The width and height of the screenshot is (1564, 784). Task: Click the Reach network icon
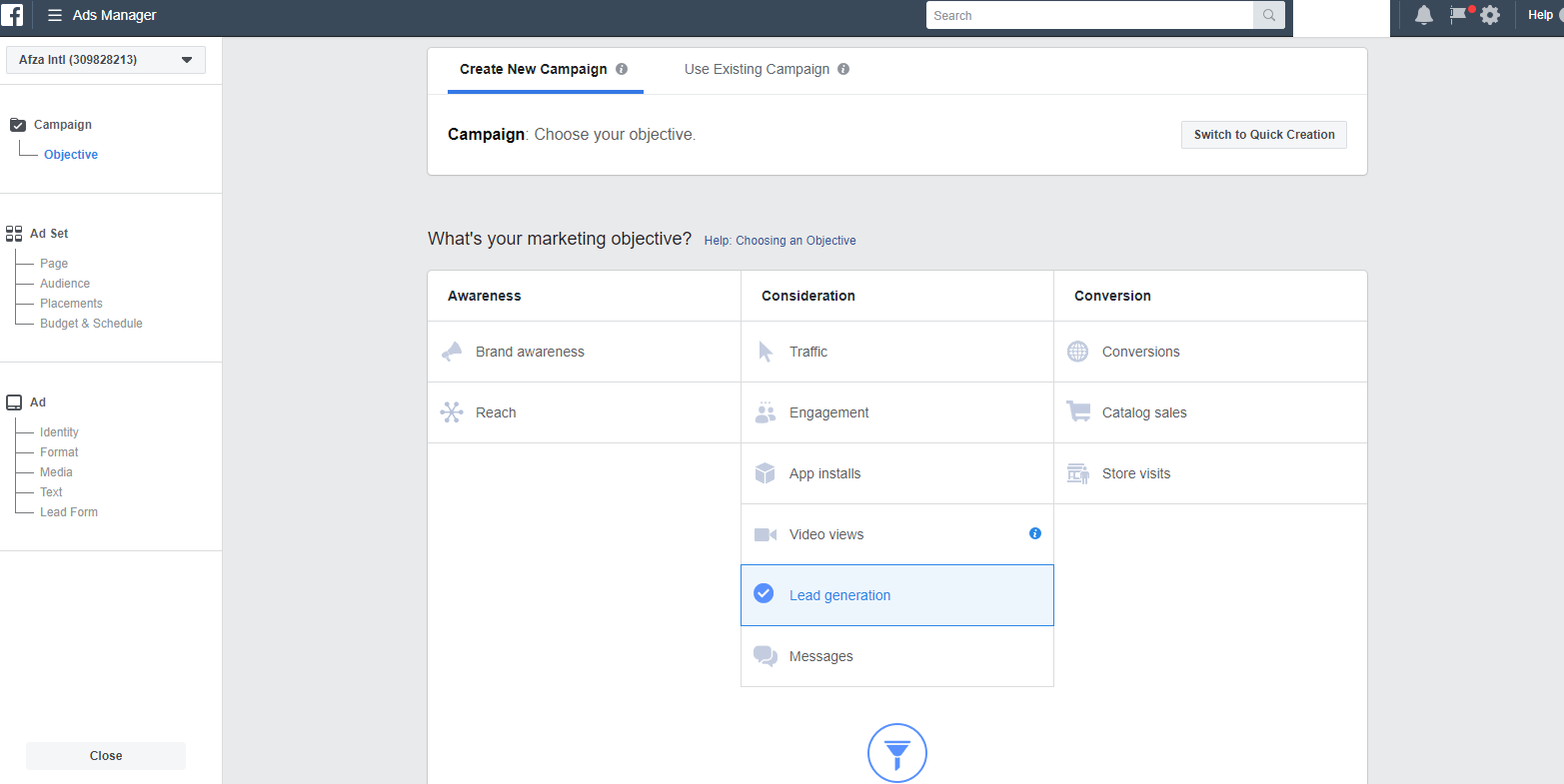[x=452, y=412]
